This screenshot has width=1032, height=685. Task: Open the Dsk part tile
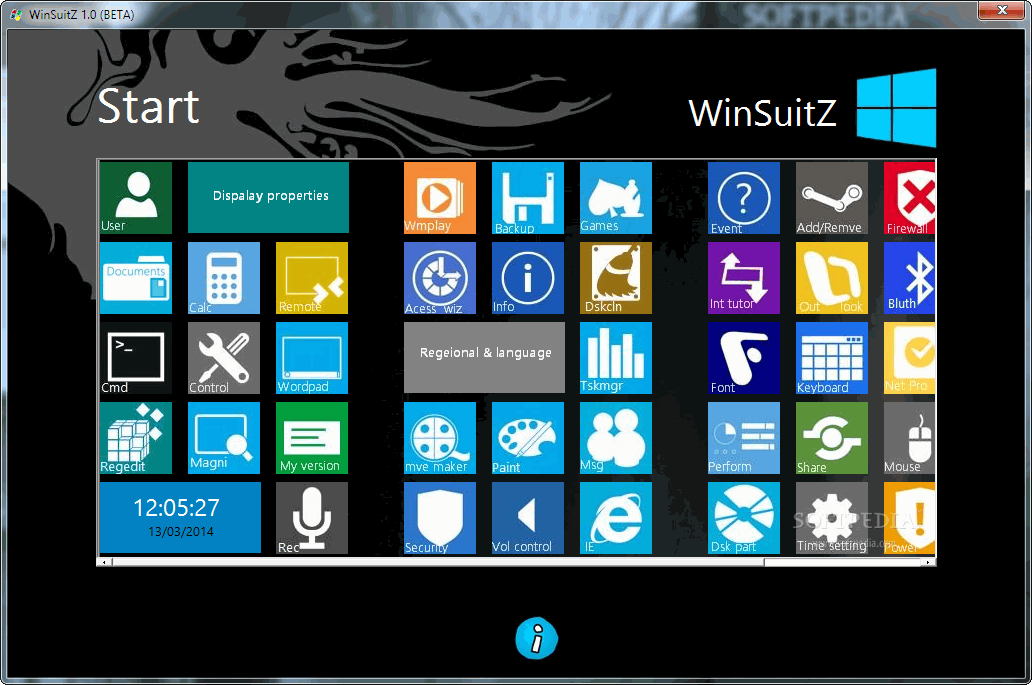point(744,518)
